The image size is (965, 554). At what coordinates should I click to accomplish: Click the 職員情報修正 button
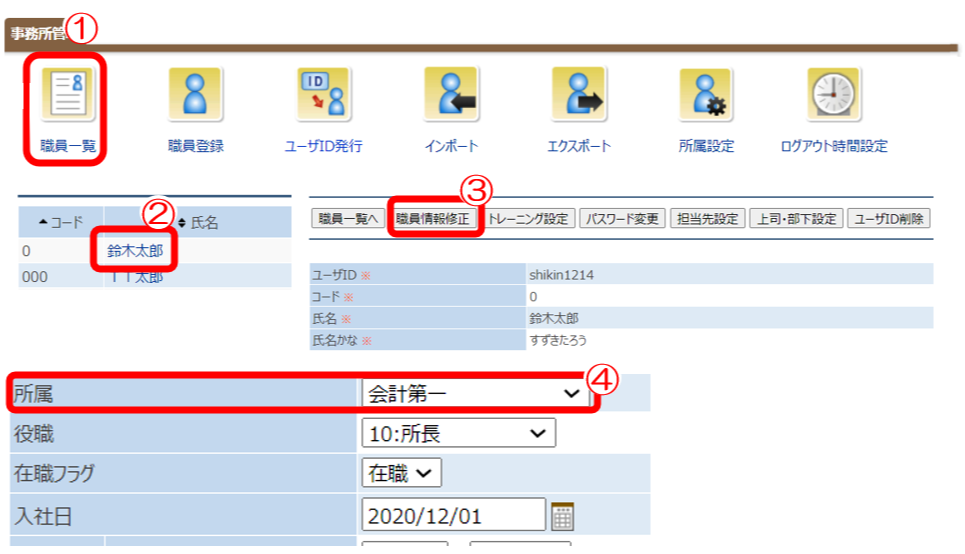pos(432,219)
